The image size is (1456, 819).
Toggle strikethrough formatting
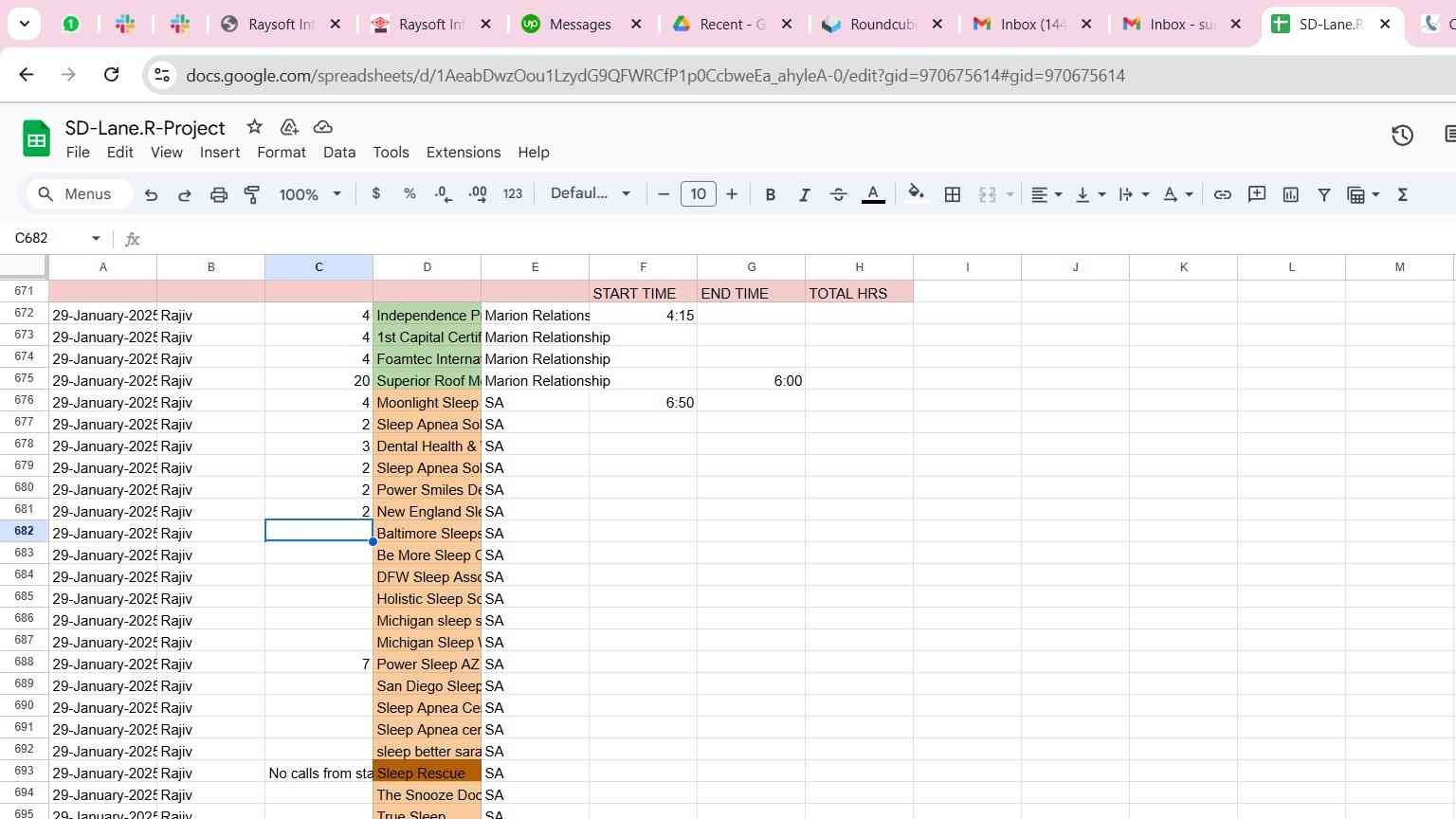[x=838, y=194]
